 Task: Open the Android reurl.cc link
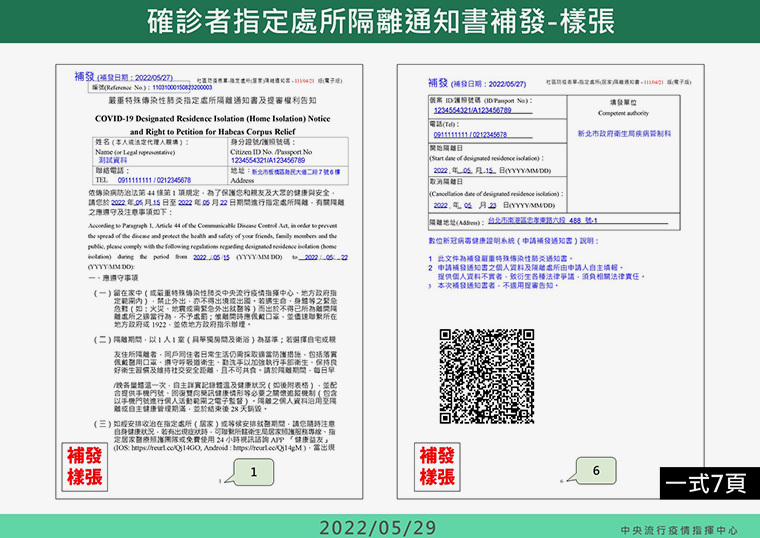(268, 448)
